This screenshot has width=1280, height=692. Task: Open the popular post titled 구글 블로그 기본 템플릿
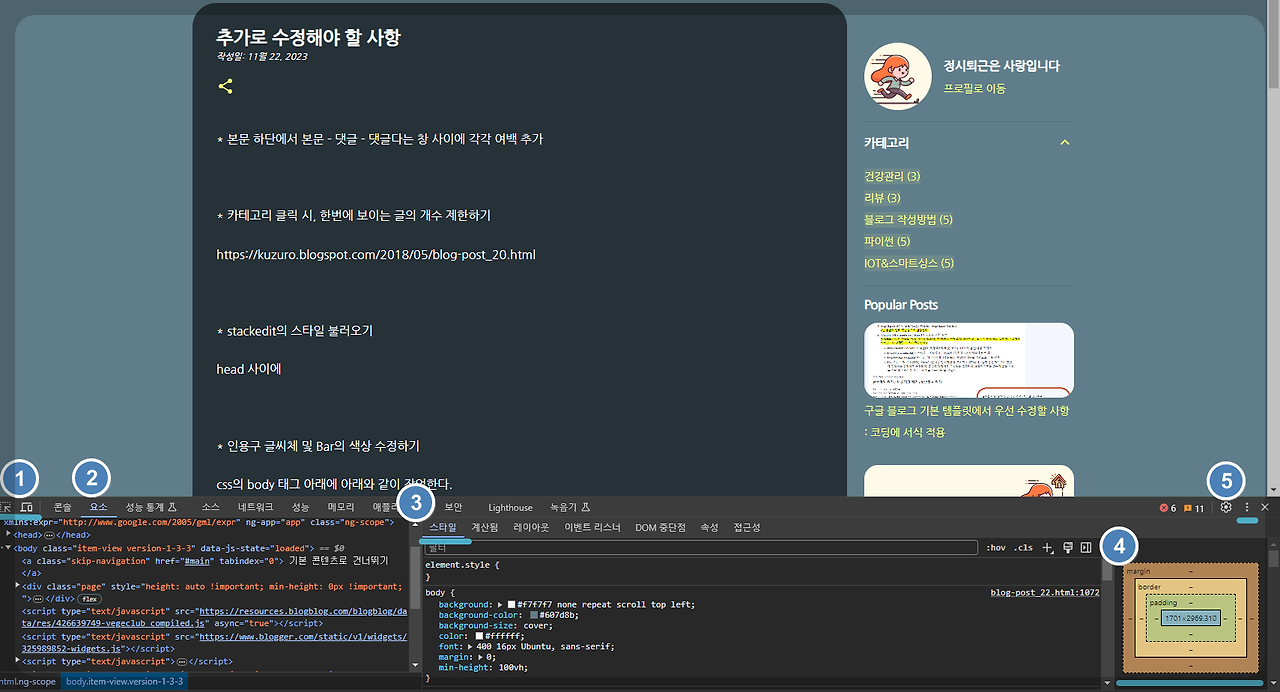click(966, 422)
